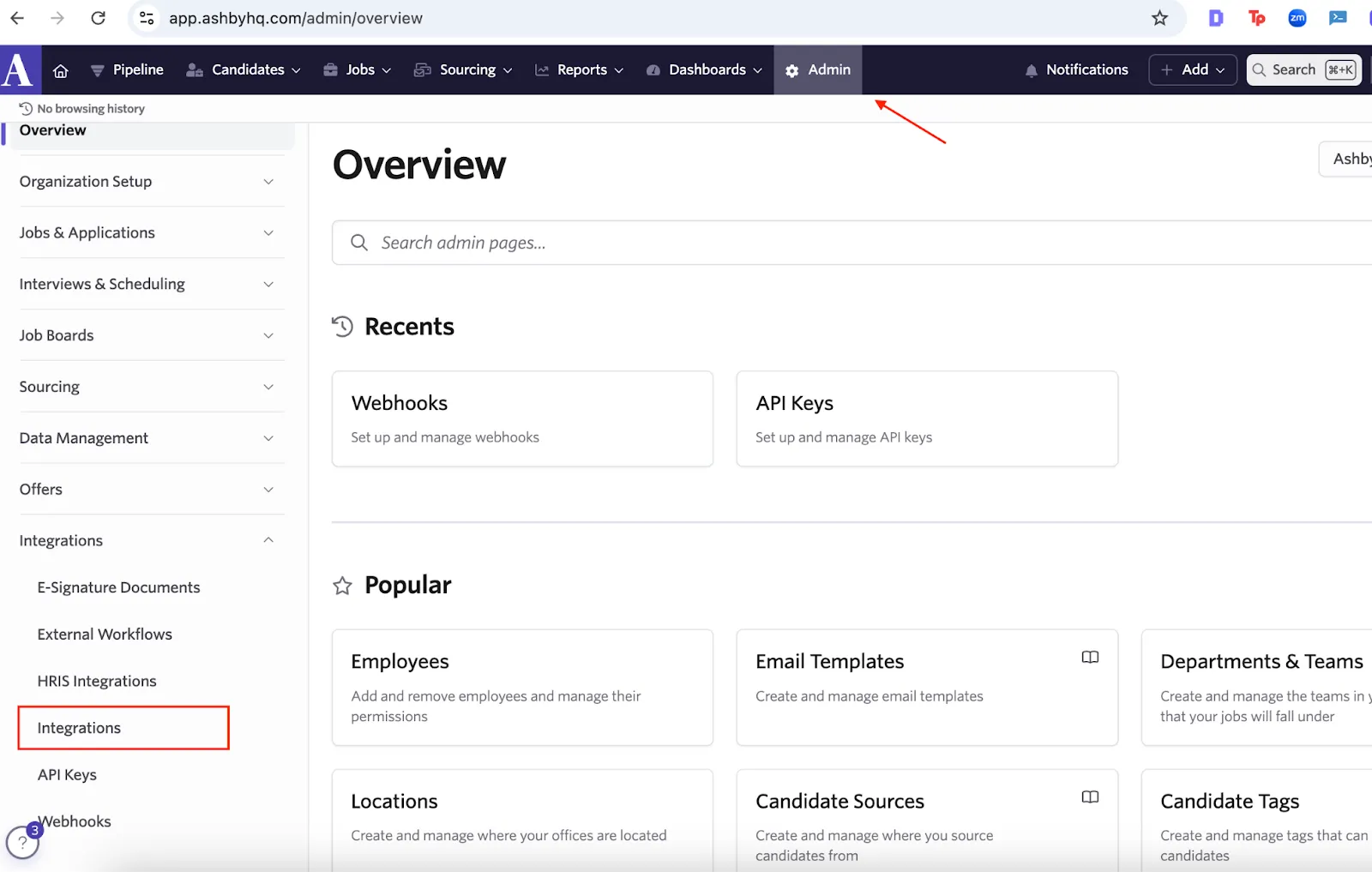Click the Zoom browser extension icon

(x=1297, y=18)
